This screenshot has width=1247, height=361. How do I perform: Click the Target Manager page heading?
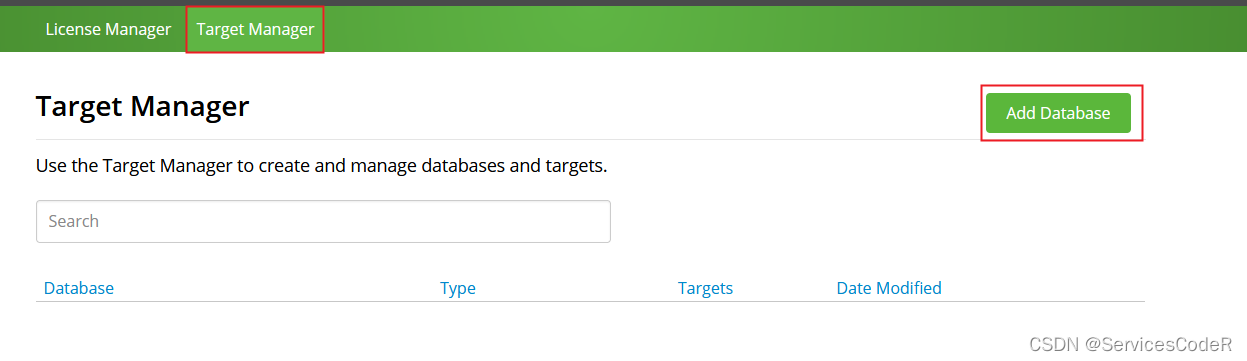point(142,106)
